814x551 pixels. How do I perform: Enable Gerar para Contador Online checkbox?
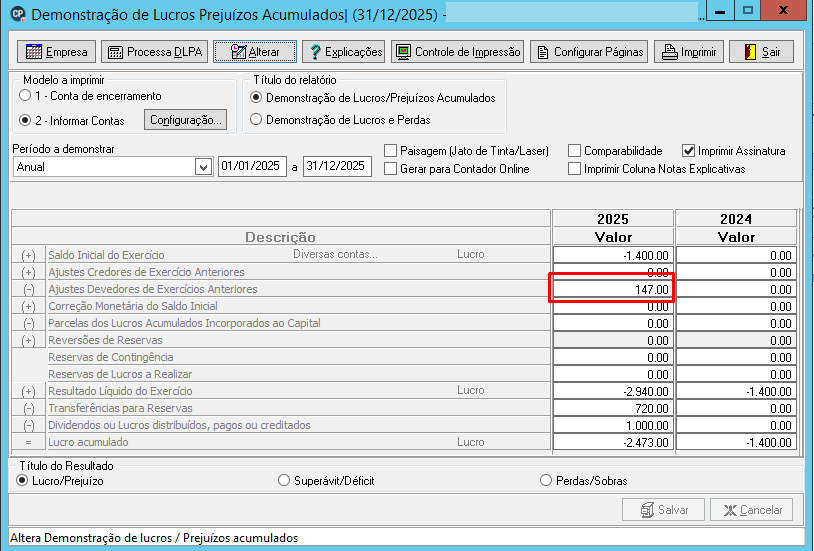[390, 169]
